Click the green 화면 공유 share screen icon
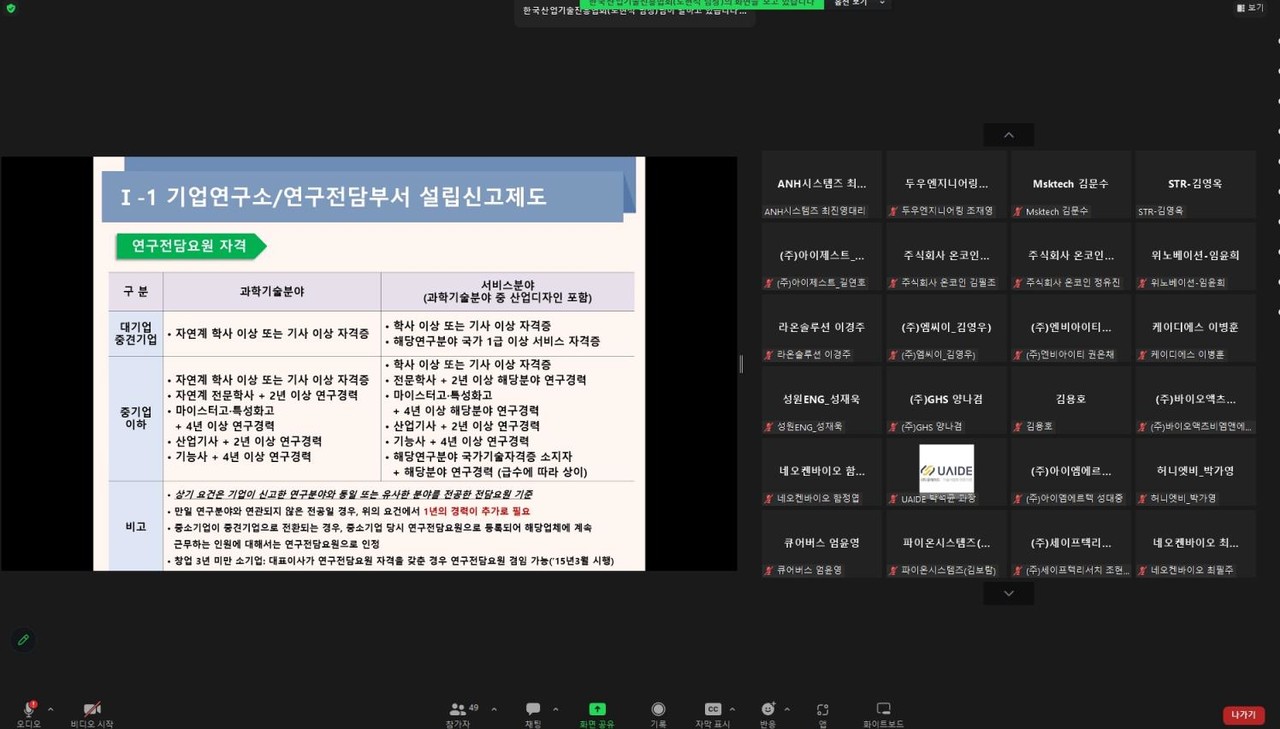The image size is (1280, 729). [597, 709]
